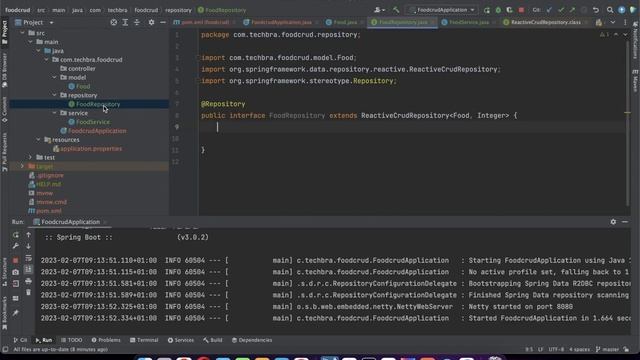Collapse the service package

click(x=55, y=113)
